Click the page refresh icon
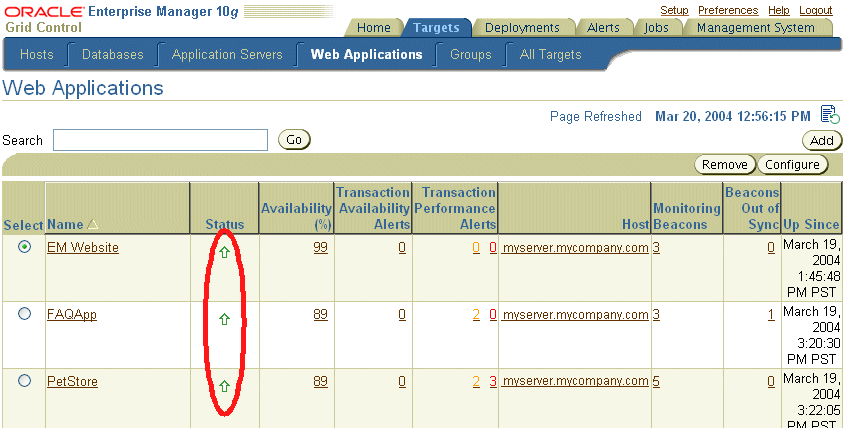This screenshot has height=428, width=852. click(x=830, y=115)
